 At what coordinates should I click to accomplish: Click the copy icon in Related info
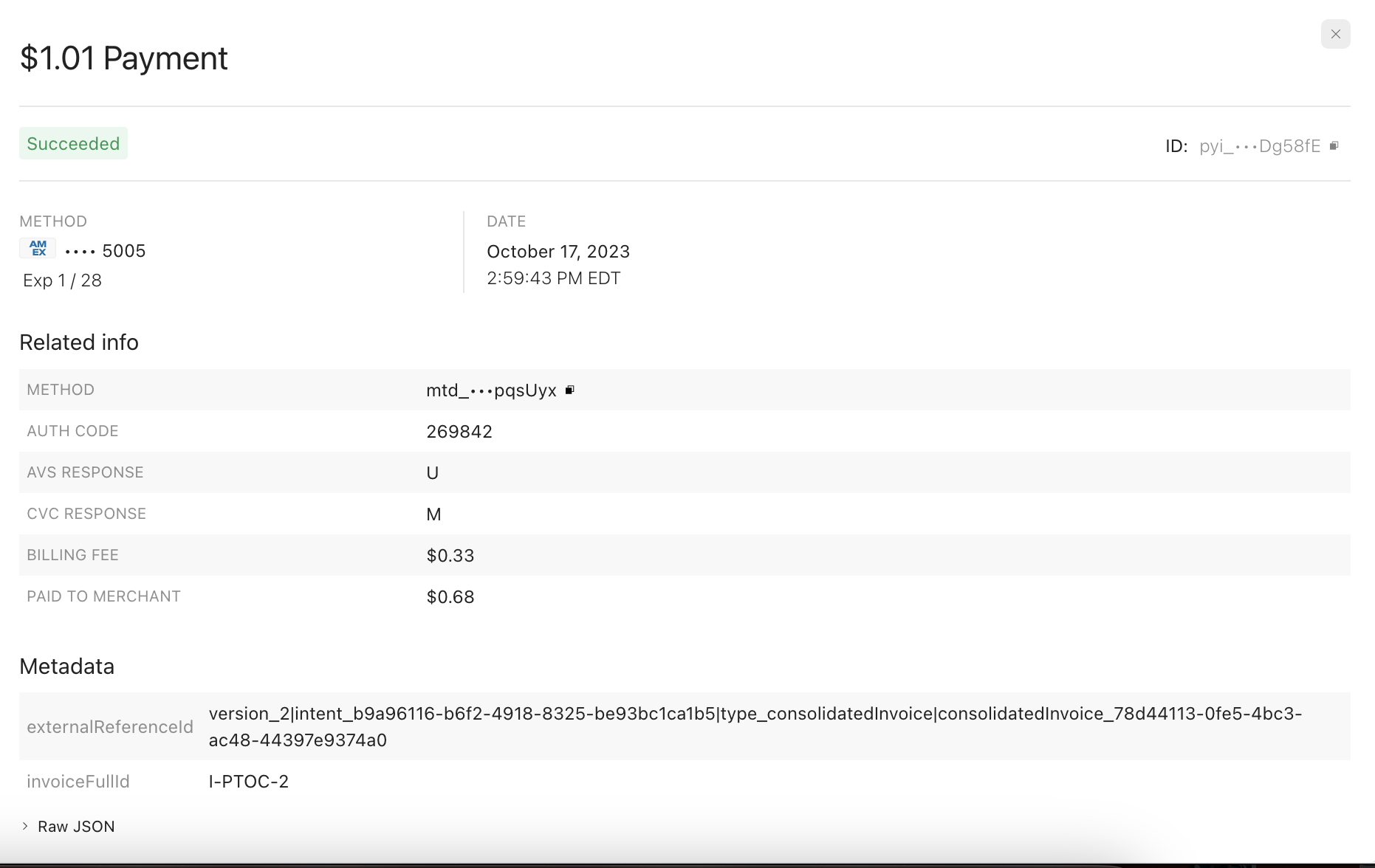(569, 390)
